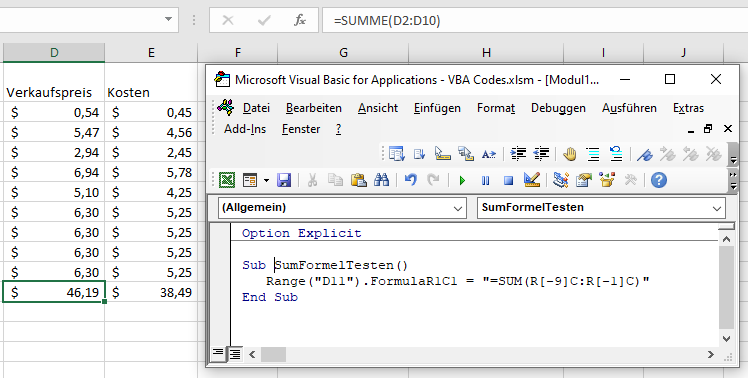Open the Fenster menu
748x378 pixels.
click(301, 129)
